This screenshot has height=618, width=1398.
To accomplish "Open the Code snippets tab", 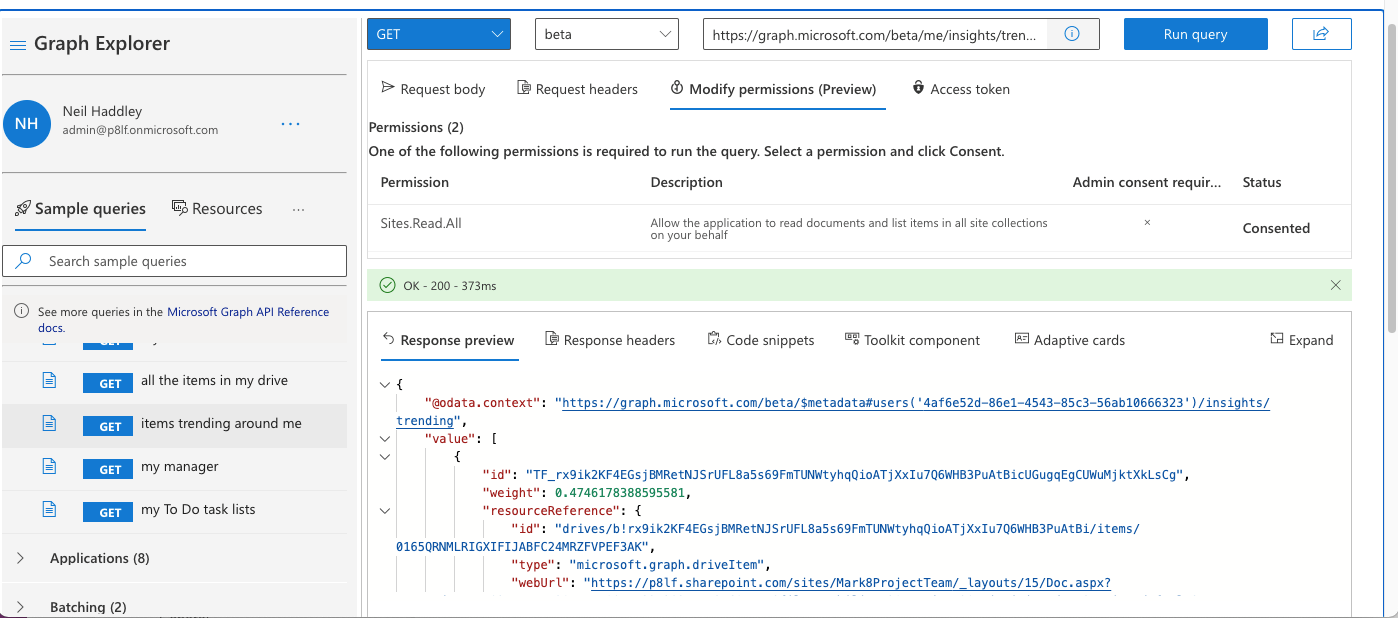I will click(760, 340).
